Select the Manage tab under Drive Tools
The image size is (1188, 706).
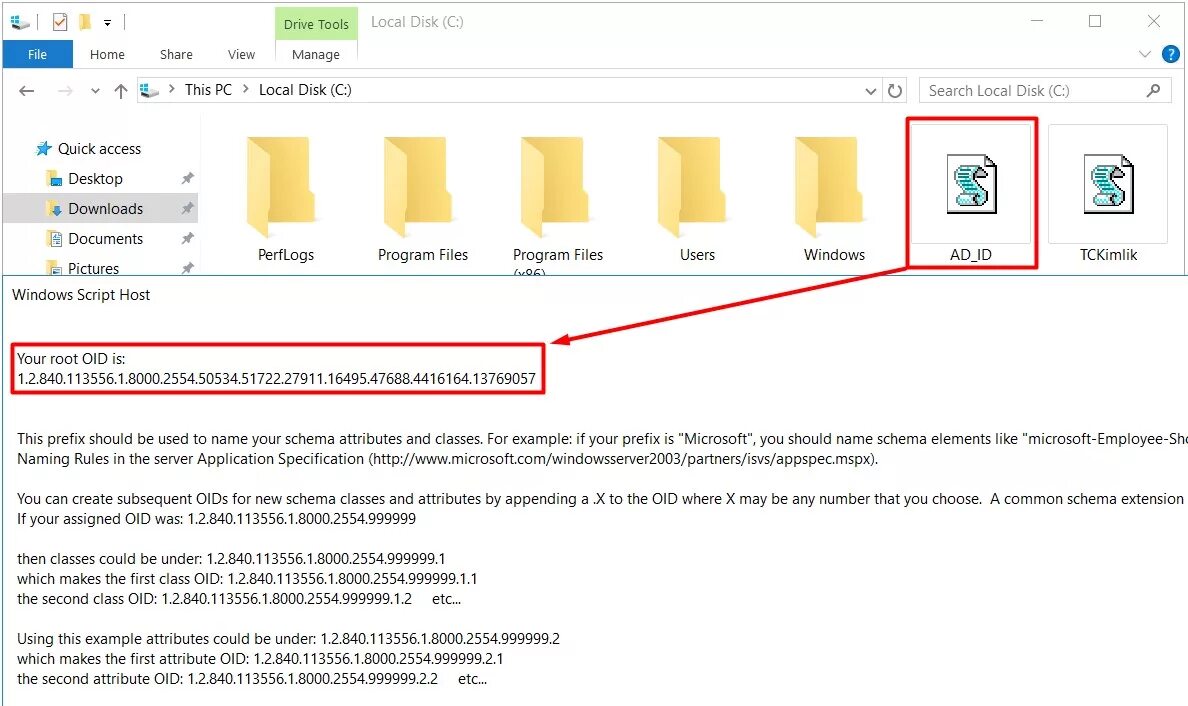[x=316, y=55]
